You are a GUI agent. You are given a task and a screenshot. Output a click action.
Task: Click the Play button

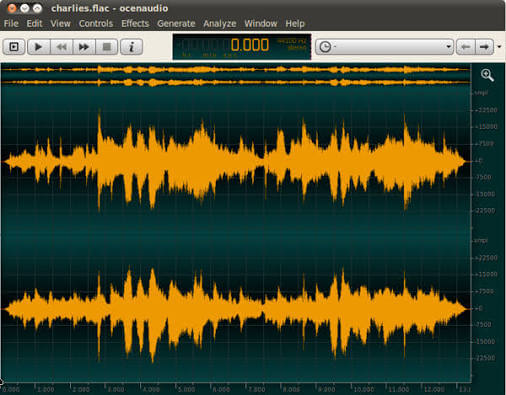[x=39, y=47]
